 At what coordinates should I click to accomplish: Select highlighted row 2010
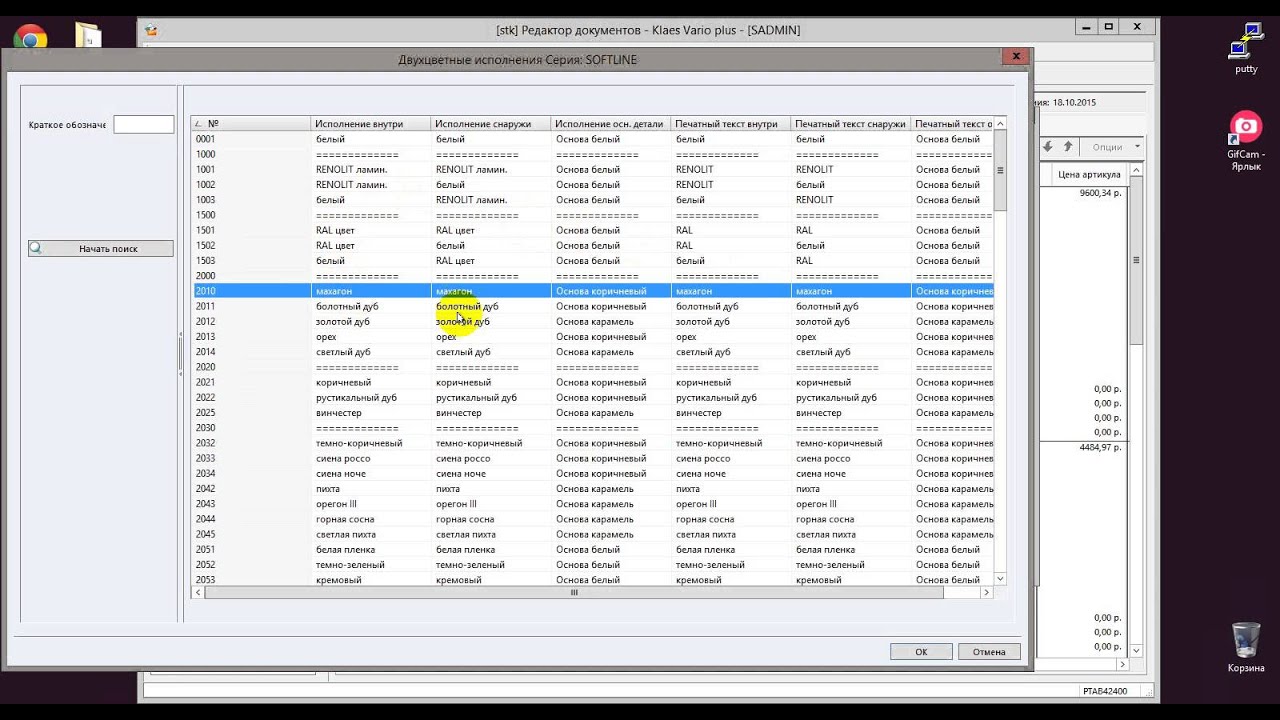[x=593, y=291]
